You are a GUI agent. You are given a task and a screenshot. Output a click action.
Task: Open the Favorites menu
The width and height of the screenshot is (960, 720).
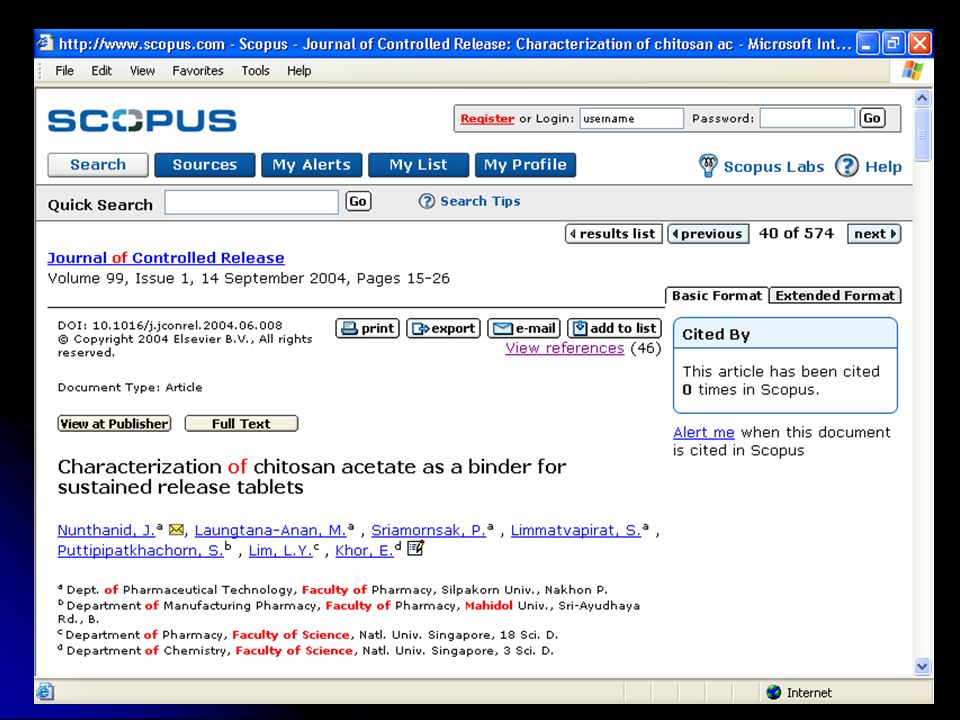point(198,70)
